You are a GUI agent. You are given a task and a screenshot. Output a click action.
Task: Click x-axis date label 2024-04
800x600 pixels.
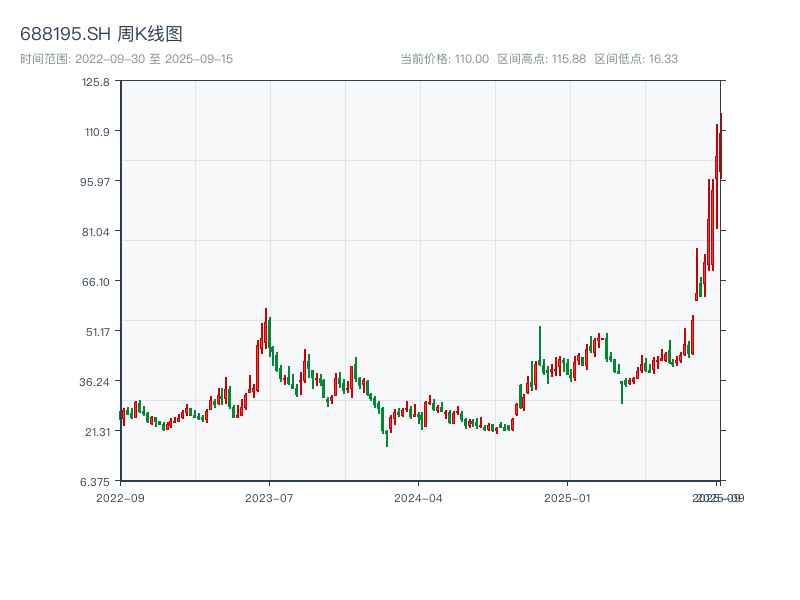[x=418, y=498]
